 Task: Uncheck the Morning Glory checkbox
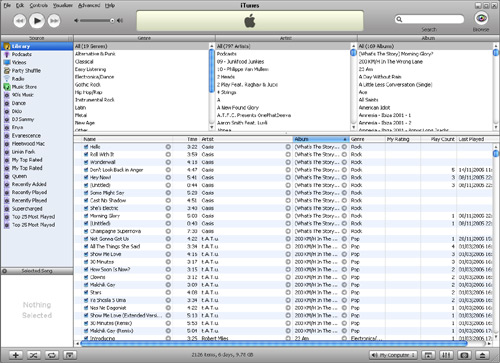[x=86, y=216]
